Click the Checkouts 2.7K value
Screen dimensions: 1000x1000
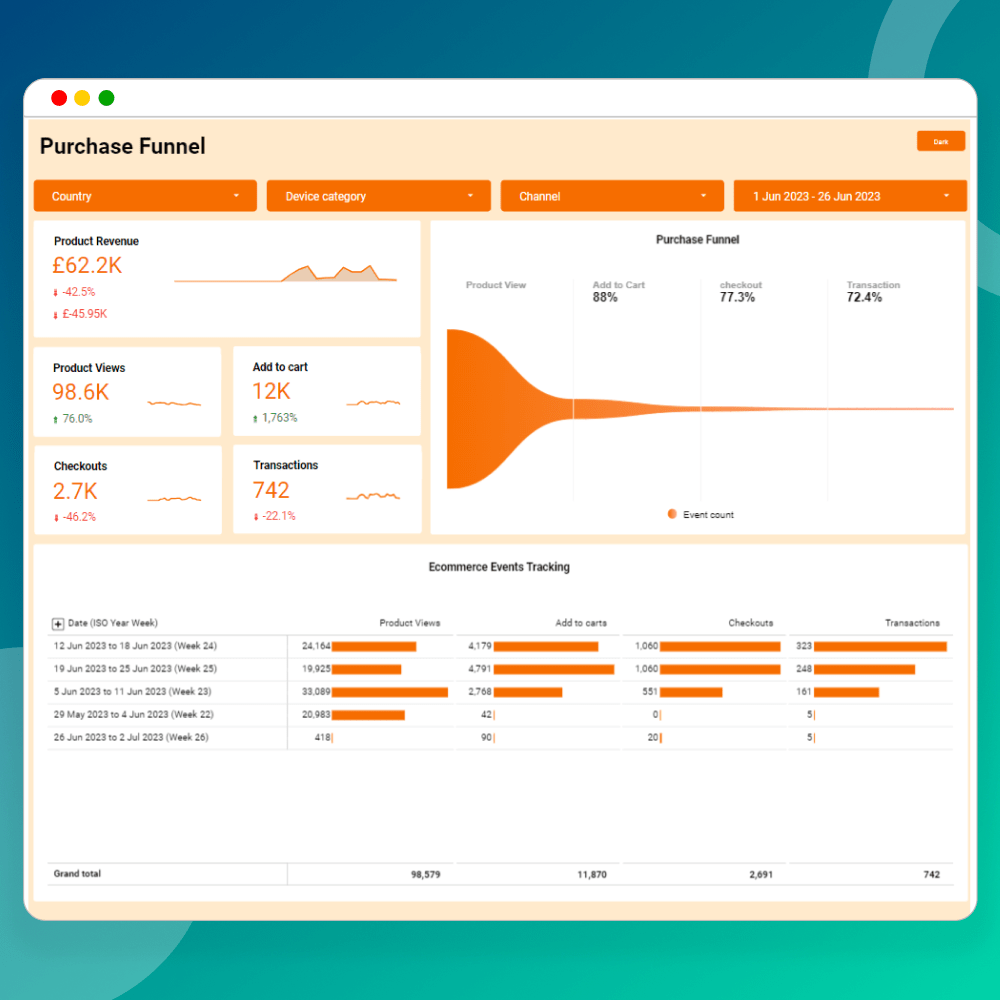pos(75,491)
